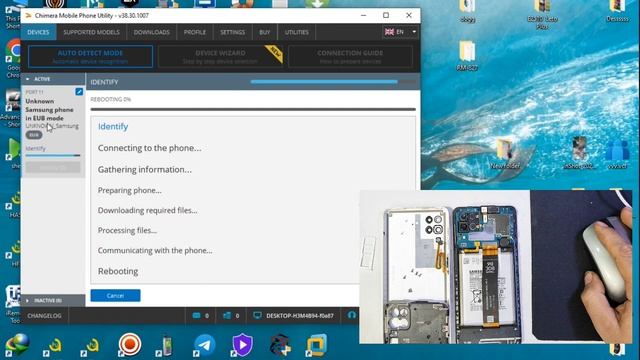Click the EUB mode badge
The width and height of the screenshot is (640, 360).
pyautogui.click(x=34, y=135)
